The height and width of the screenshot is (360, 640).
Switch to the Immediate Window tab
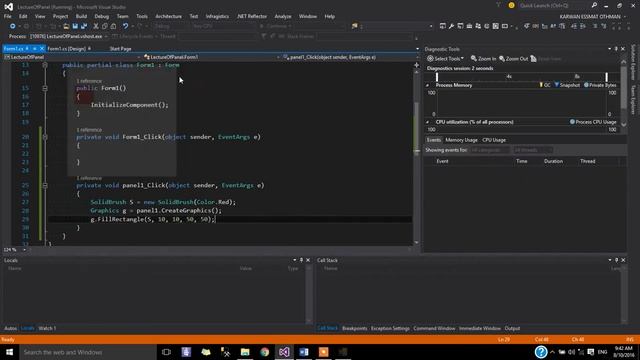coord(480,328)
